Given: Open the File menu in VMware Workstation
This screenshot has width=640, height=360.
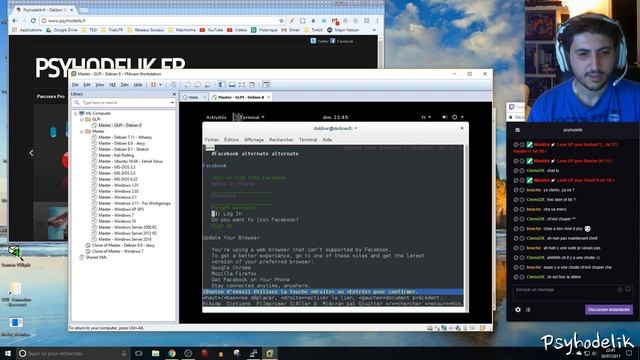Looking at the screenshot, I should click(75, 85).
